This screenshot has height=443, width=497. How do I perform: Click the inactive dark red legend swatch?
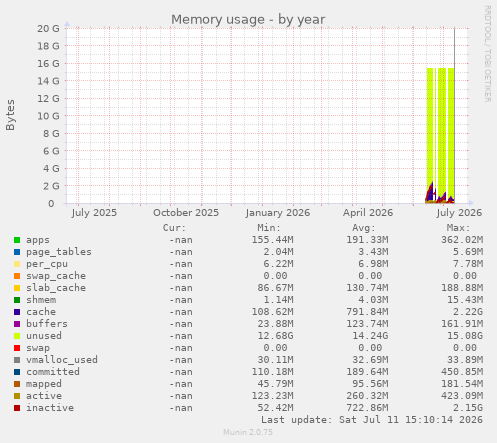click(17, 408)
